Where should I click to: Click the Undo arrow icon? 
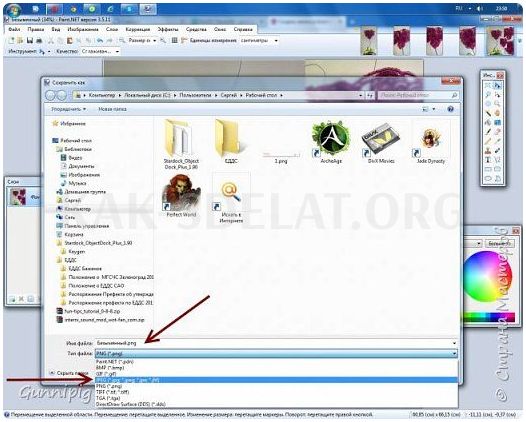point(100,41)
